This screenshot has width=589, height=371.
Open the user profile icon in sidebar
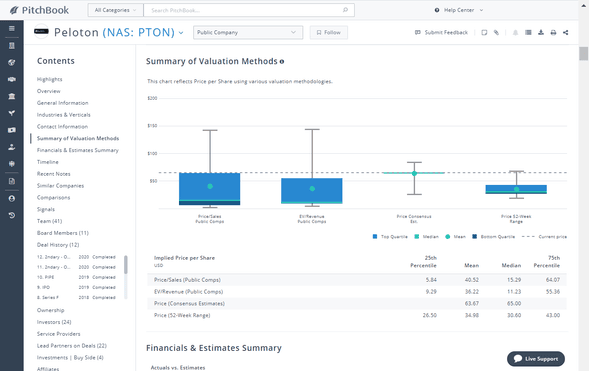tap(12, 198)
